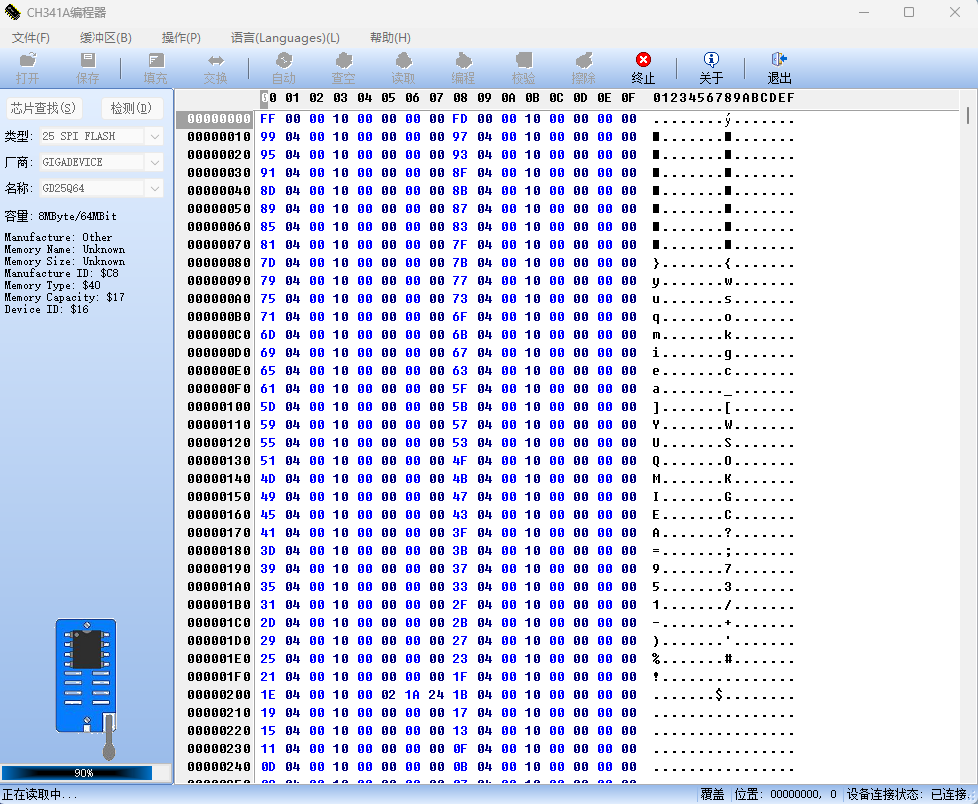Click the Memory Type: $40 text
Image resolution: width=978 pixels, height=804 pixels.
(x=52, y=285)
